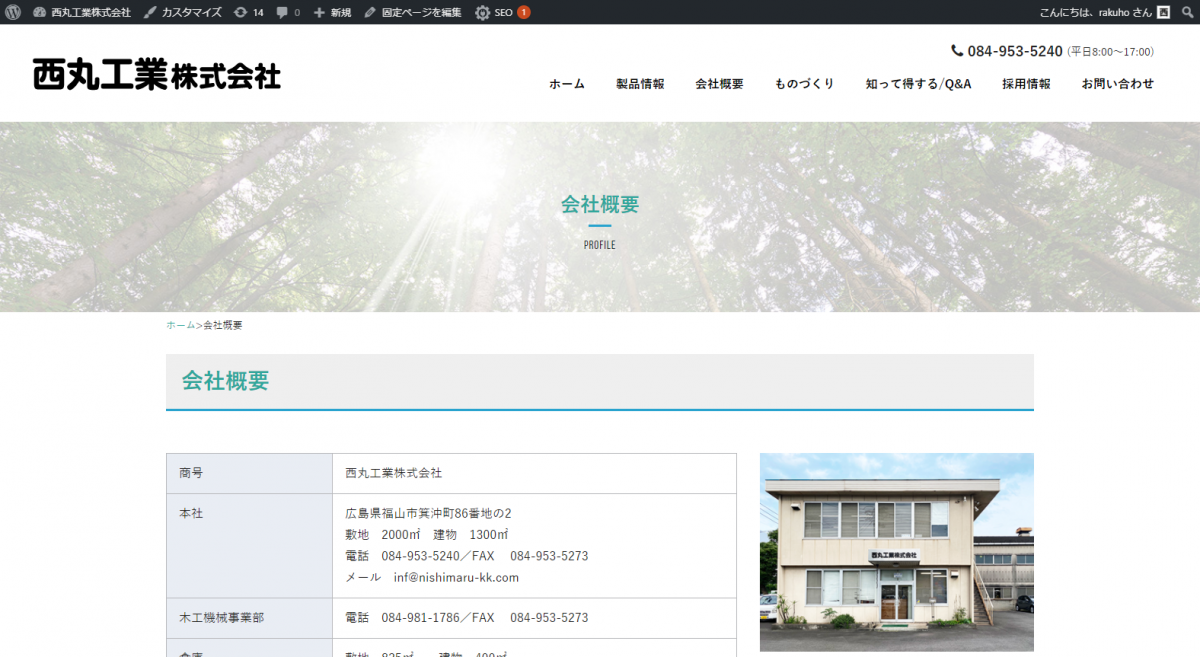Click the line 敷地 2000㎡ 建物 1300㎡

click(x=427, y=535)
